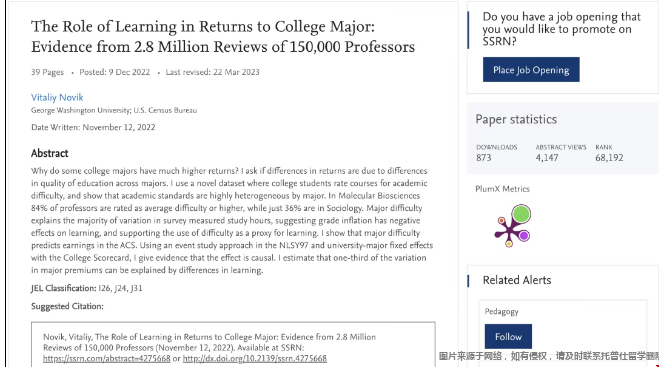Screen dimensions: 659x367
Task: Click the Rank value 68,192
Action: [x=609, y=158]
